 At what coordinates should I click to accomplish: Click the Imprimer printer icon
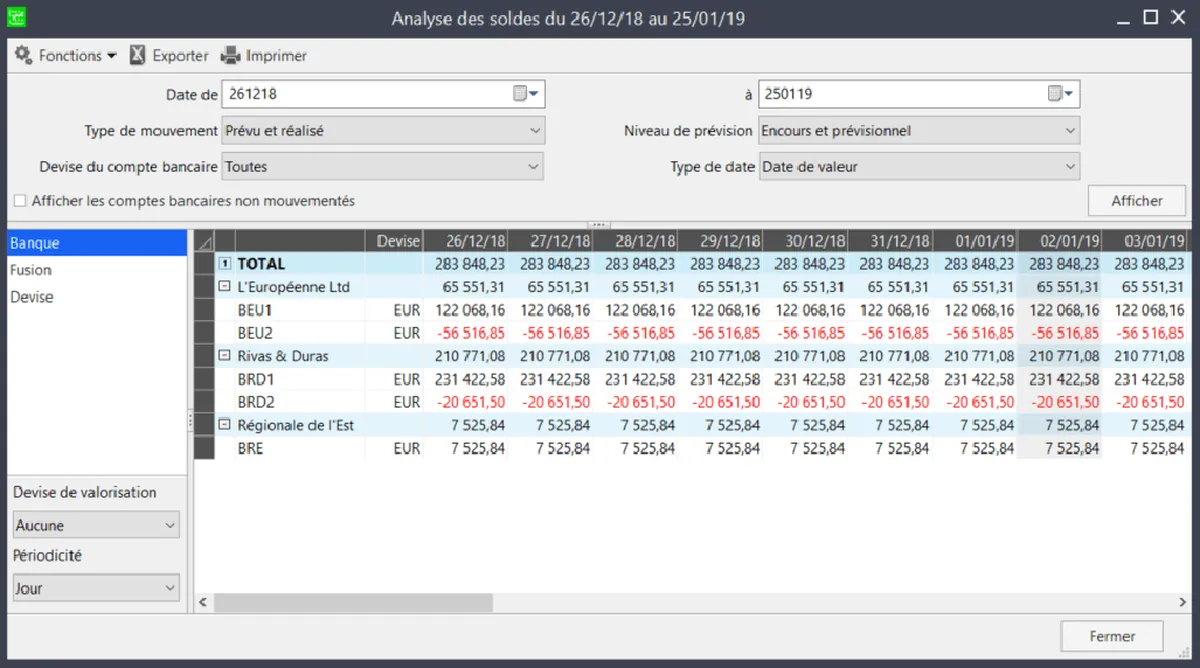[231, 56]
